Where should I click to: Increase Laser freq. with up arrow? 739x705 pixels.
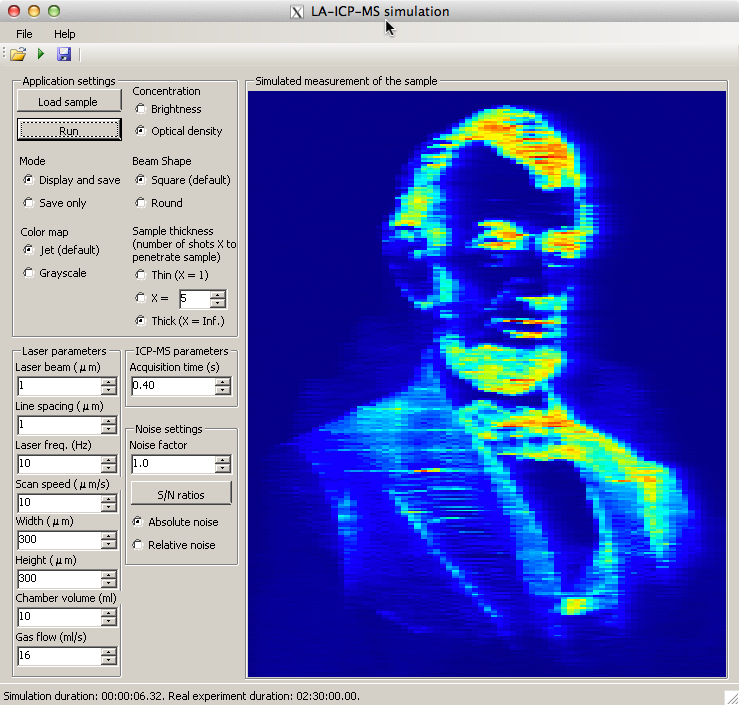[x=109, y=459]
